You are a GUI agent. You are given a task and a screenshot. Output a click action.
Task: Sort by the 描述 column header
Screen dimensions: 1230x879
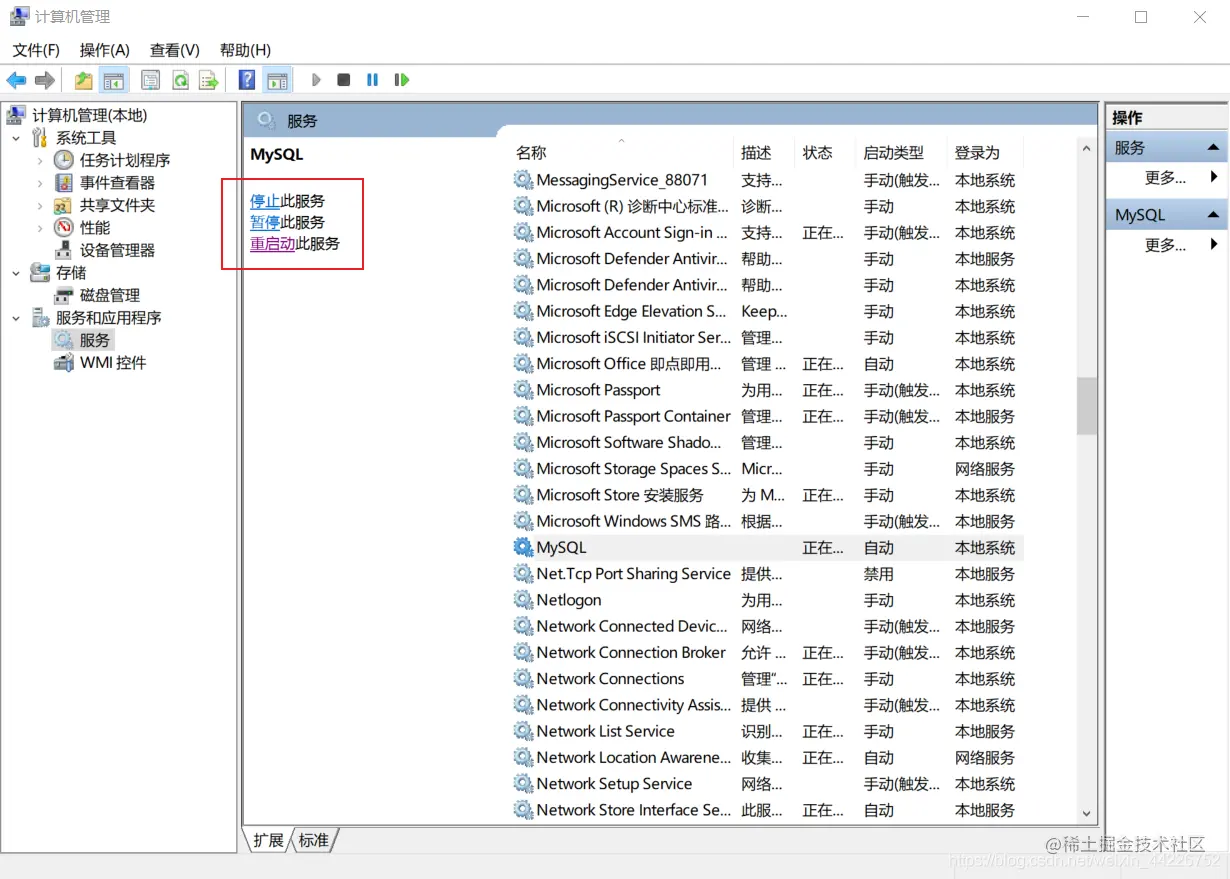click(x=764, y=152)
